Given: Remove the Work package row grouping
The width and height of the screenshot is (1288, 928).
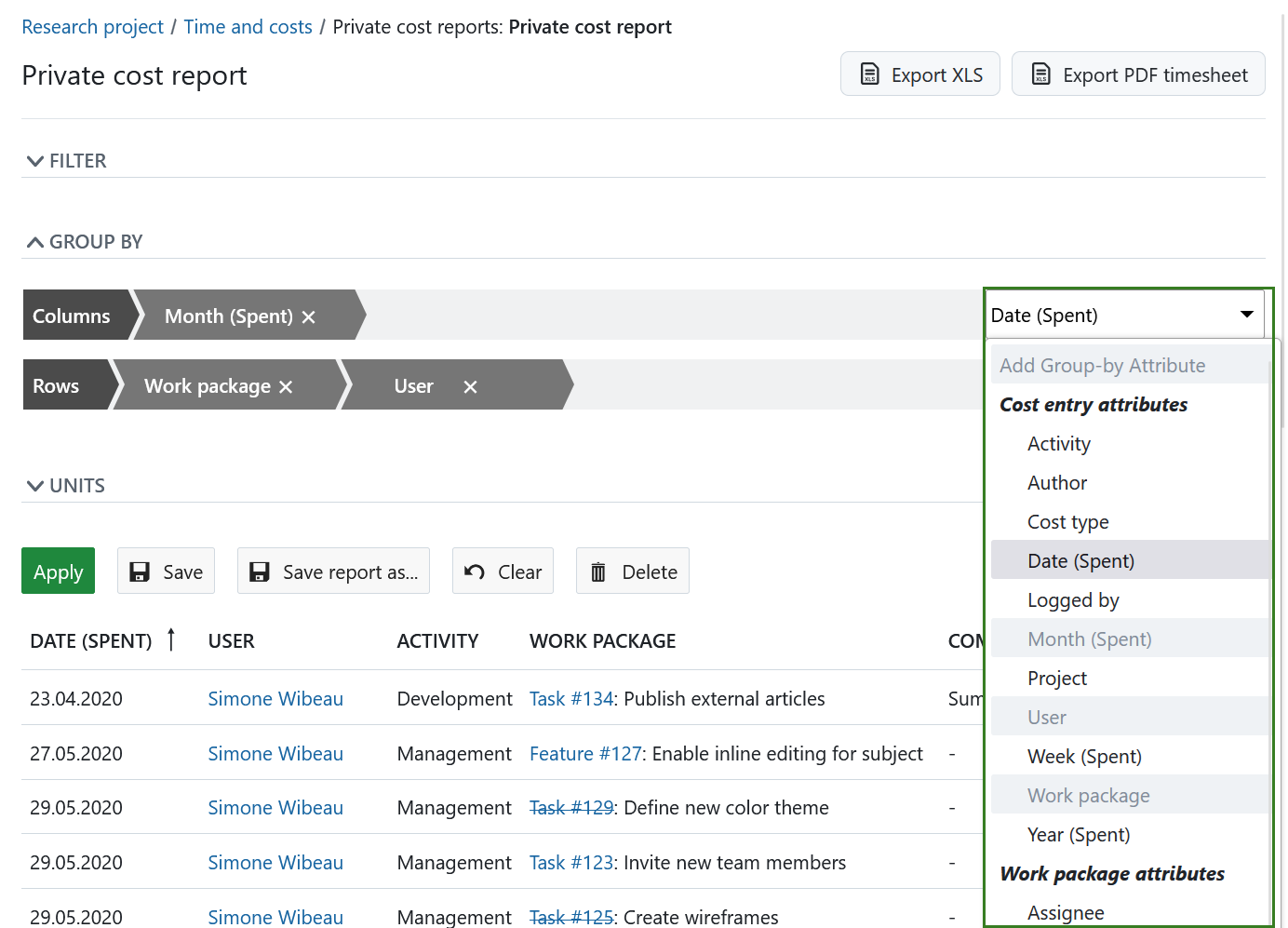Looking at the screenshot, I should coord(286,387).
